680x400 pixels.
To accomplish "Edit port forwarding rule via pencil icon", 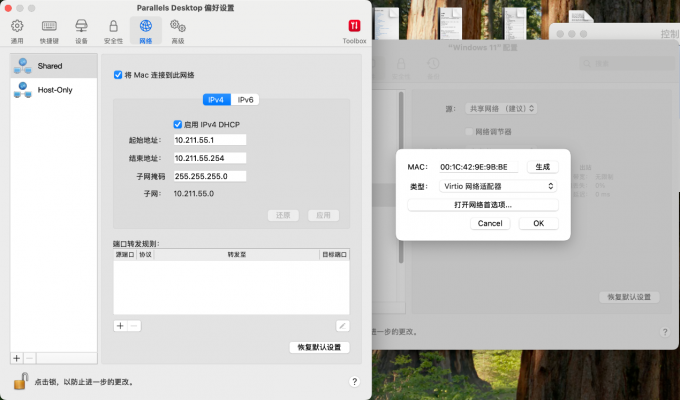I will click(x=343, y=326).
